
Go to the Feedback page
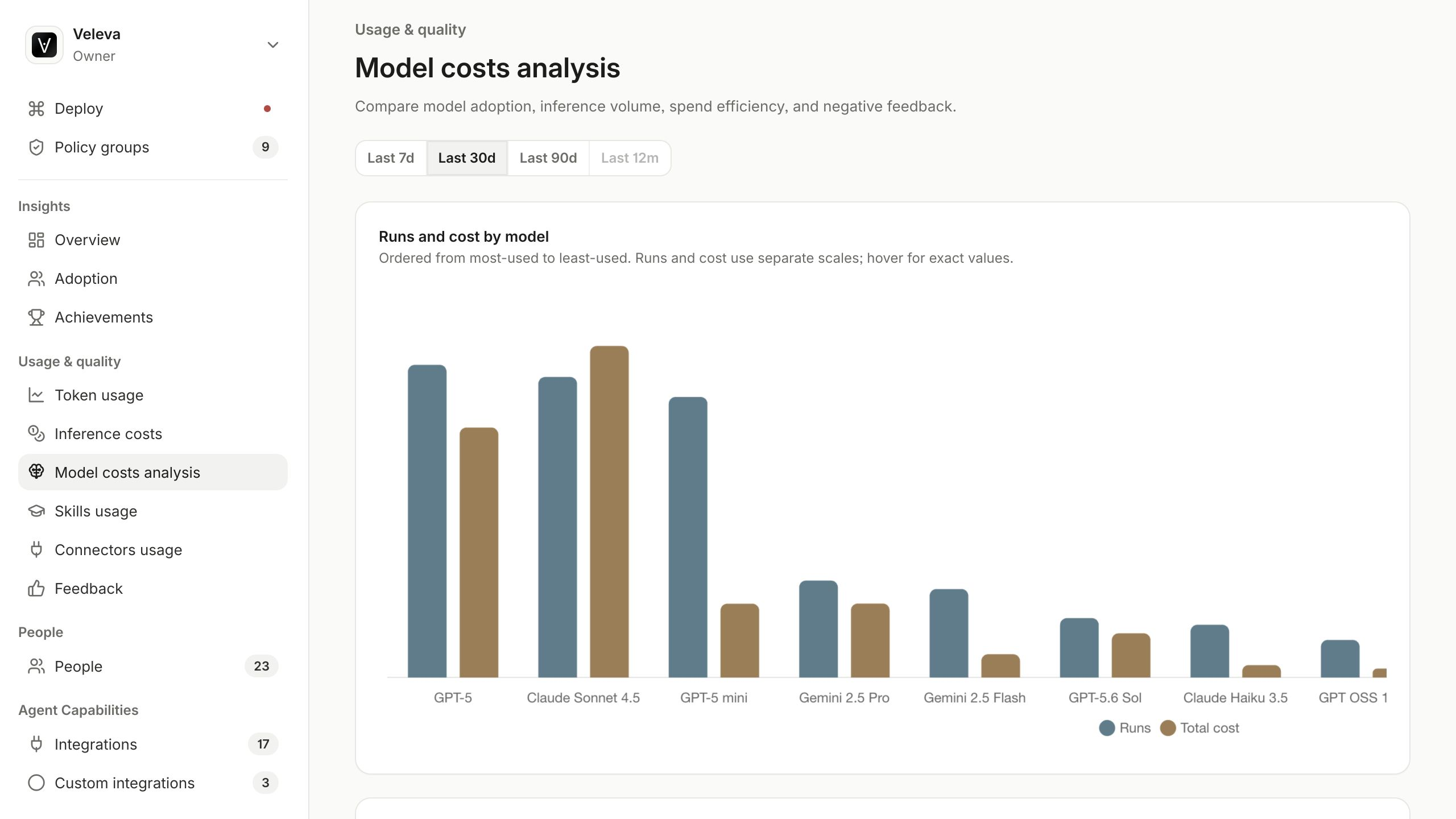click(153, 589)
